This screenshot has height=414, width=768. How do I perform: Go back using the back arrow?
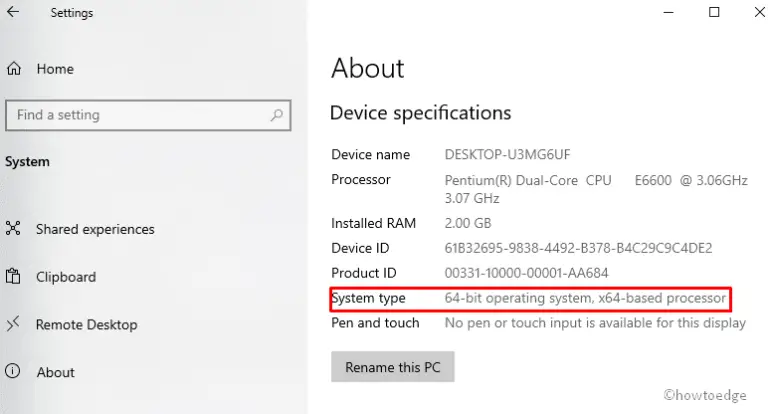(12, 14)
